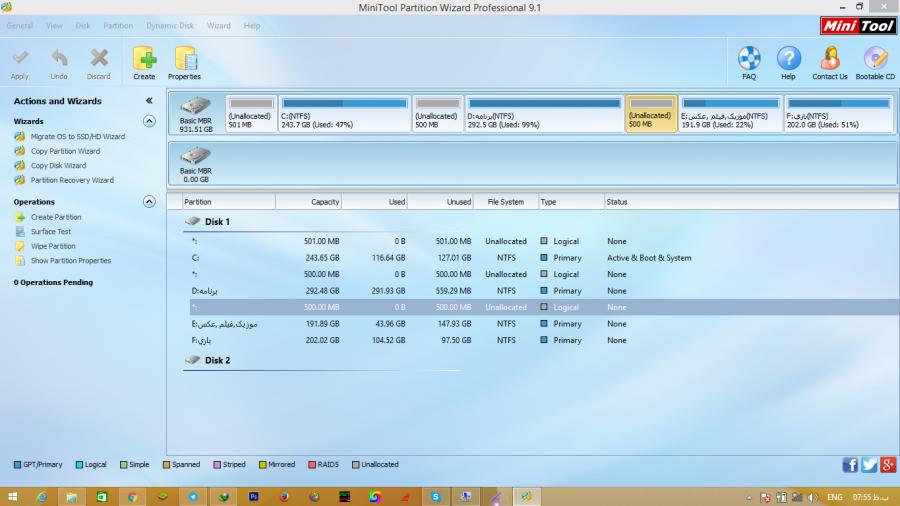
Task: Sort by the Status column header
Action: [x=751, y=202]
